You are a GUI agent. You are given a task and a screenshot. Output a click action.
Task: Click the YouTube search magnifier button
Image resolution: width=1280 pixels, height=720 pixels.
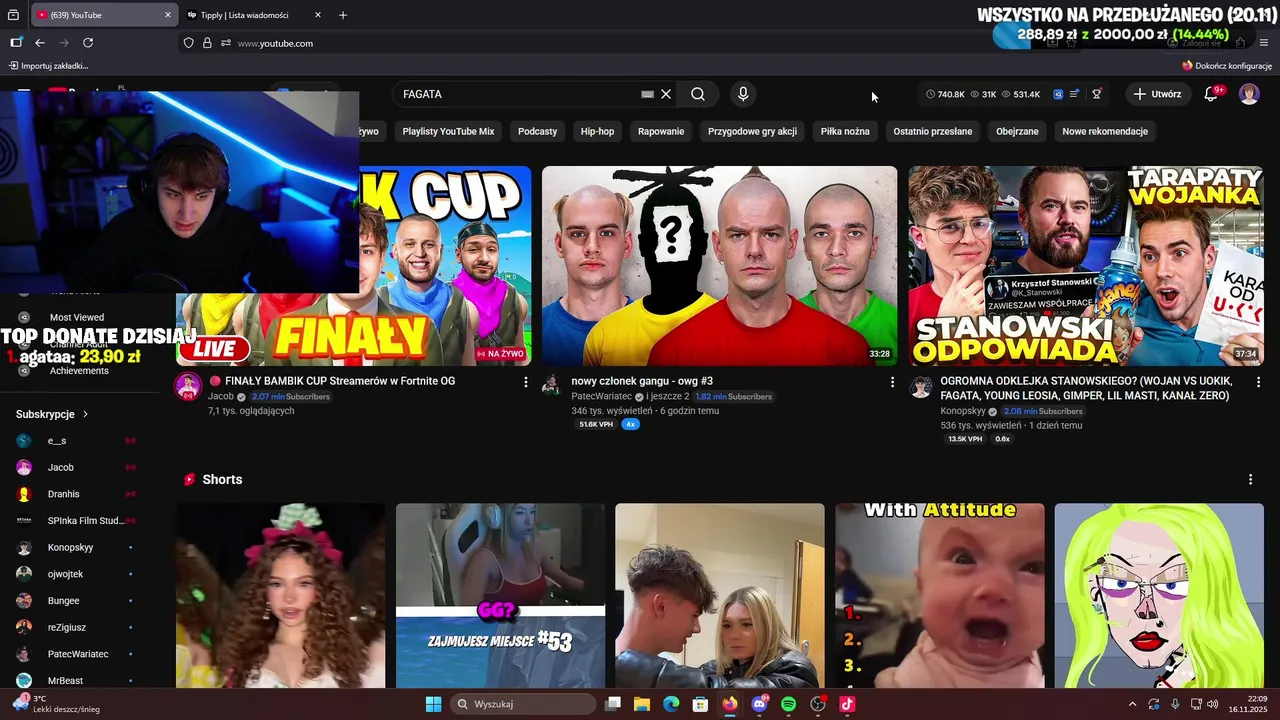(698, 94)
